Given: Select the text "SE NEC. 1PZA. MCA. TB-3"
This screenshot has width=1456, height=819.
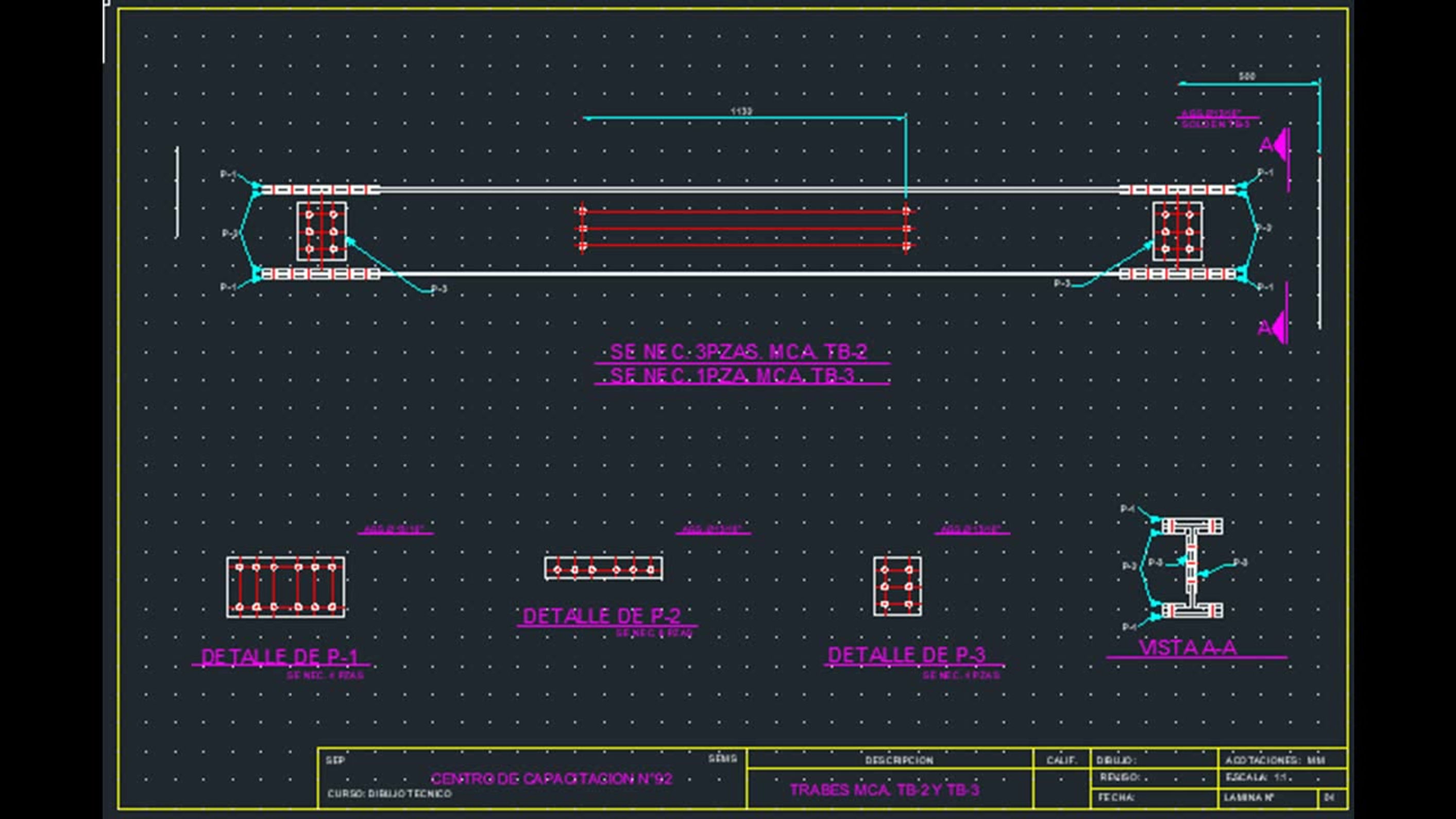Looking at the screenshot, I should [x=732, y=376].
